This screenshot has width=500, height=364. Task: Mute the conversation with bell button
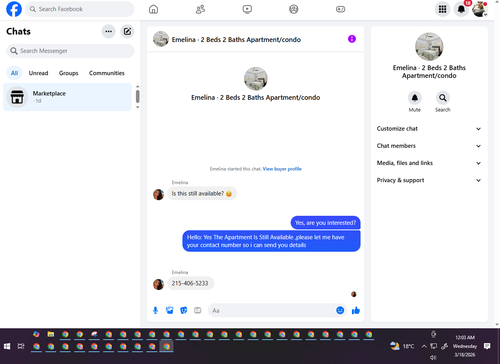415,98
